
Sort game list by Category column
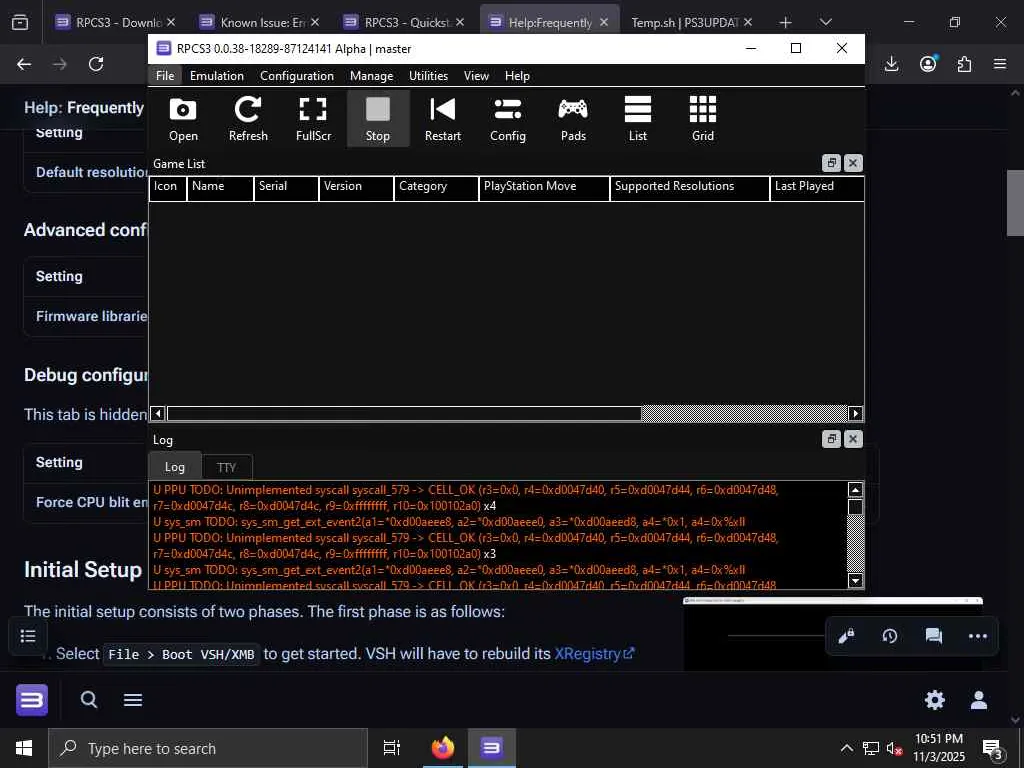point(437,188)
